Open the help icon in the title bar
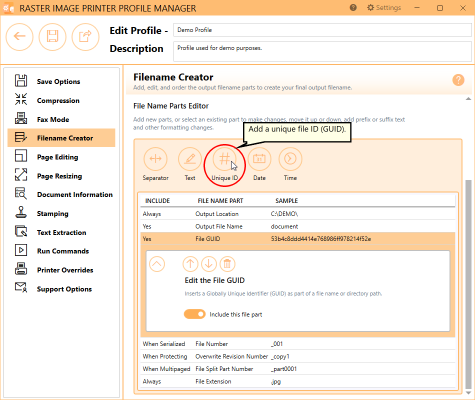 click(353, 8)
